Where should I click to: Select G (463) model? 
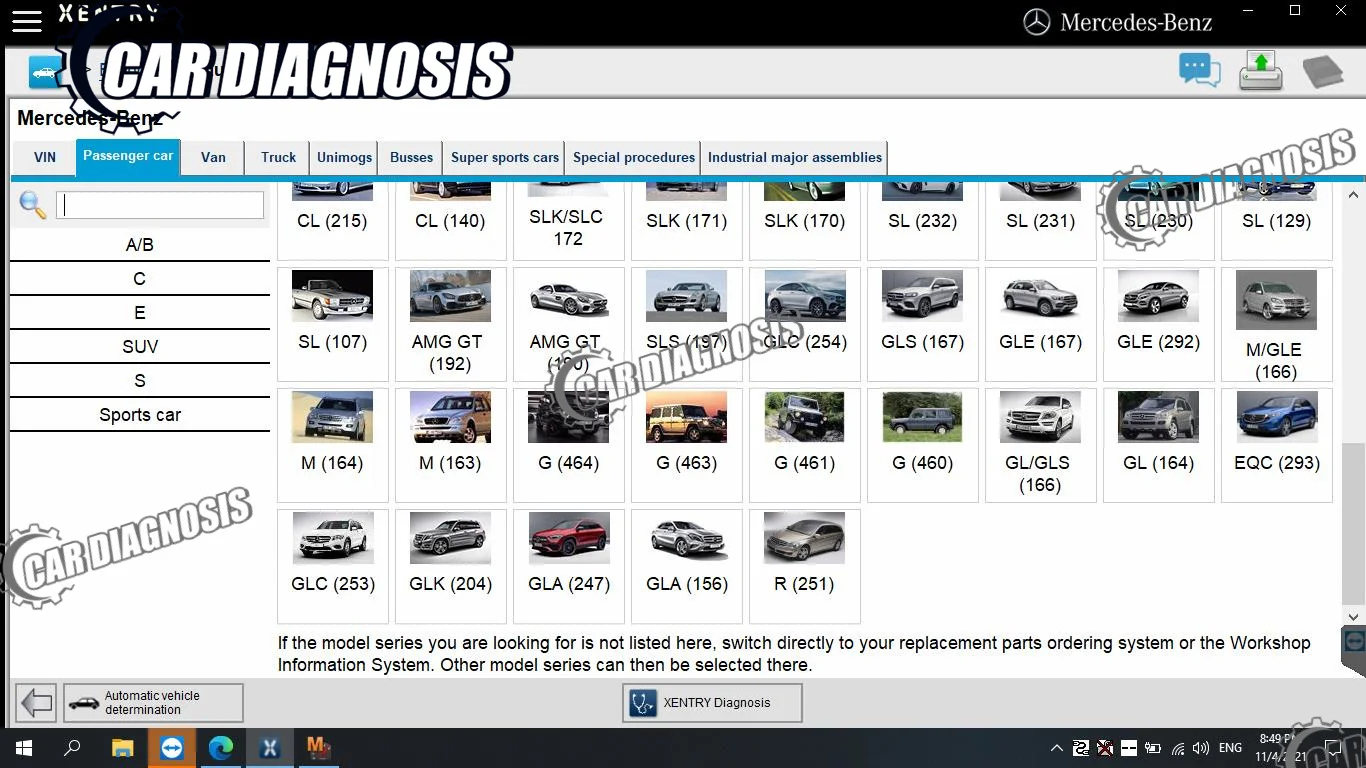coord(687,445)
